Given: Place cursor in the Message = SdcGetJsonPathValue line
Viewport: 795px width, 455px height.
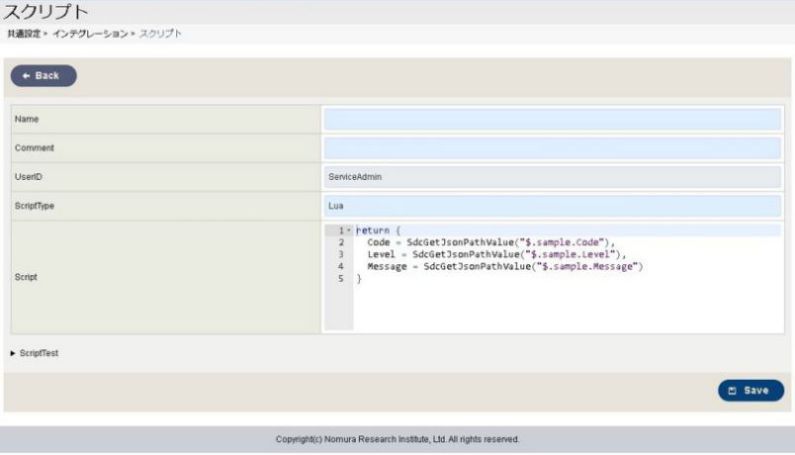Looking at the screenshot, I should pos(505,266).
